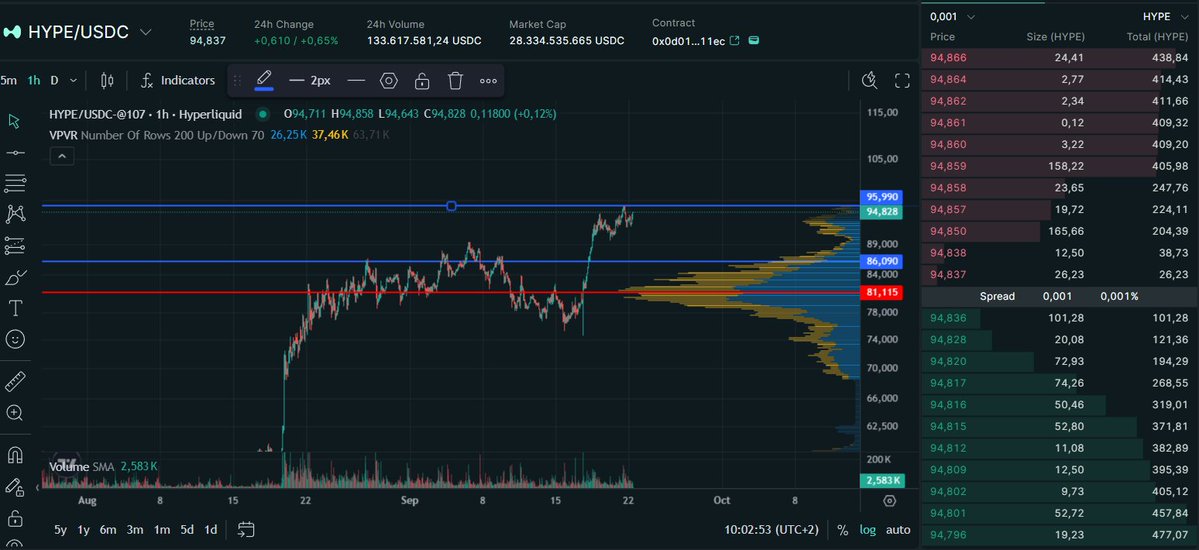
Task: Open candlestick chart type selector
Action: click(x=107, y=80)
